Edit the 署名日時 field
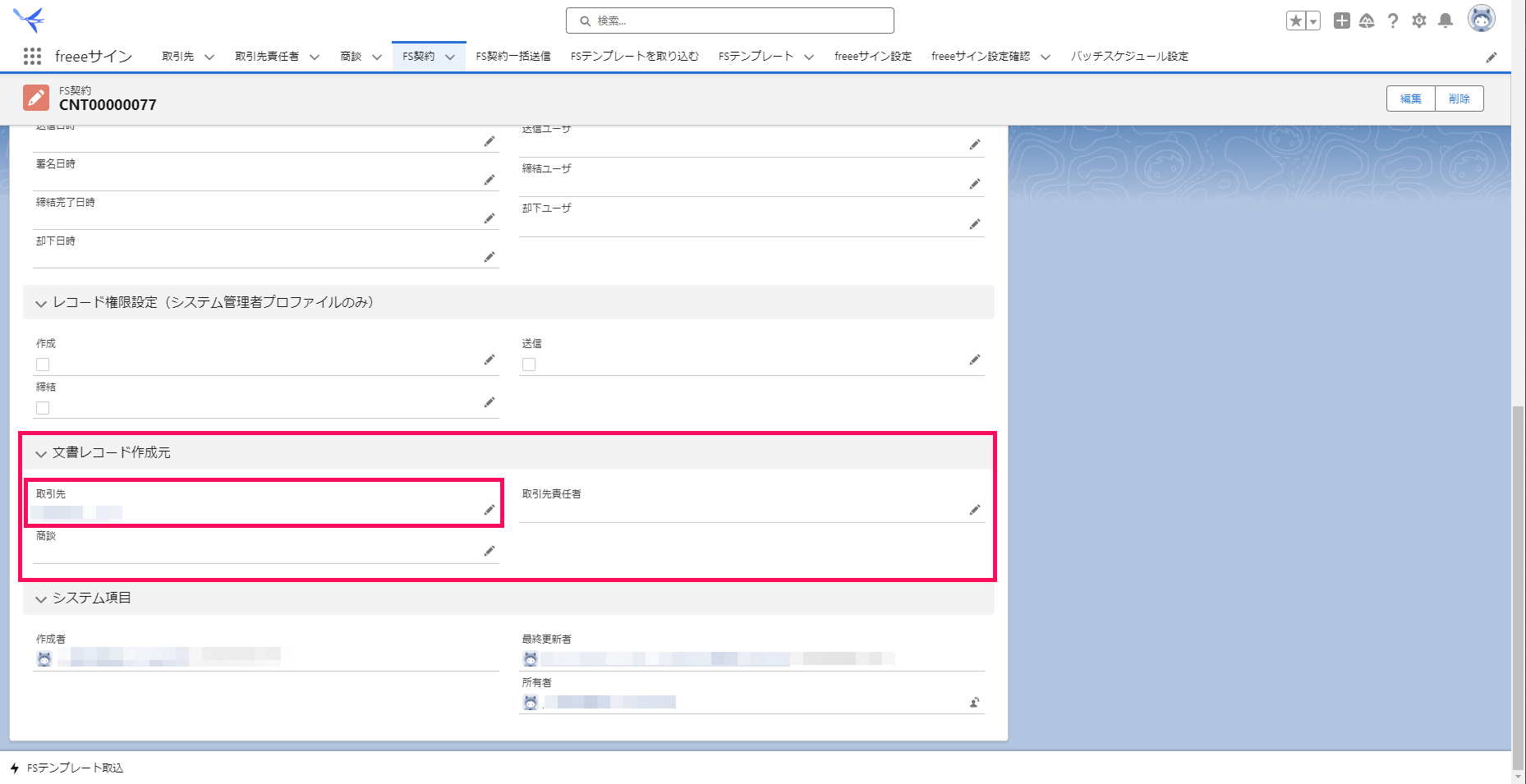The width and height of the screenshot is (1526, 784). pyautogui.click(x=490, y=180)
